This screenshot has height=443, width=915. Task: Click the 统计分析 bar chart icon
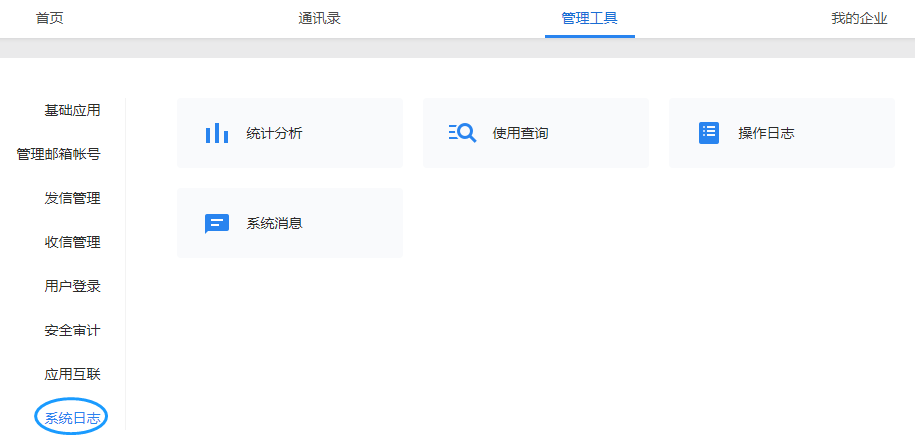[x=216, y=133]
